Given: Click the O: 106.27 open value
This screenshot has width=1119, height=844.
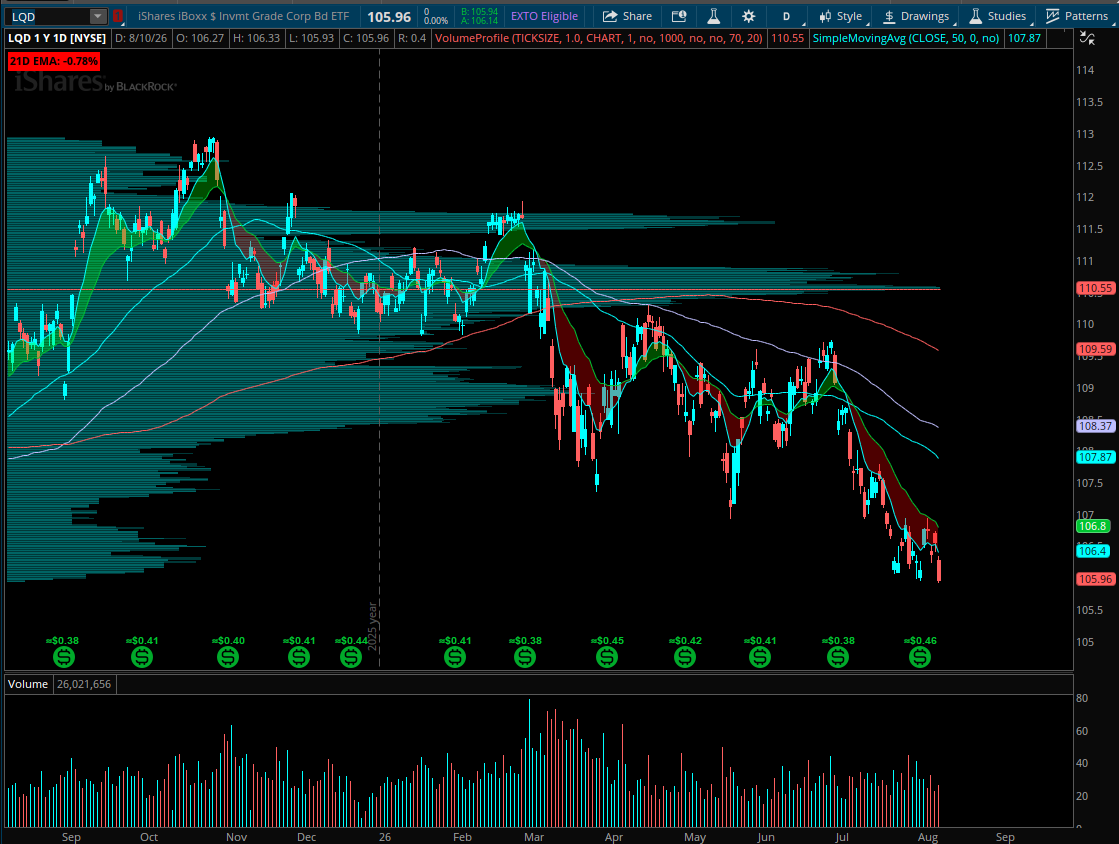Looking at the screenshot, I should pyautogui.click(x=200, y=38).
